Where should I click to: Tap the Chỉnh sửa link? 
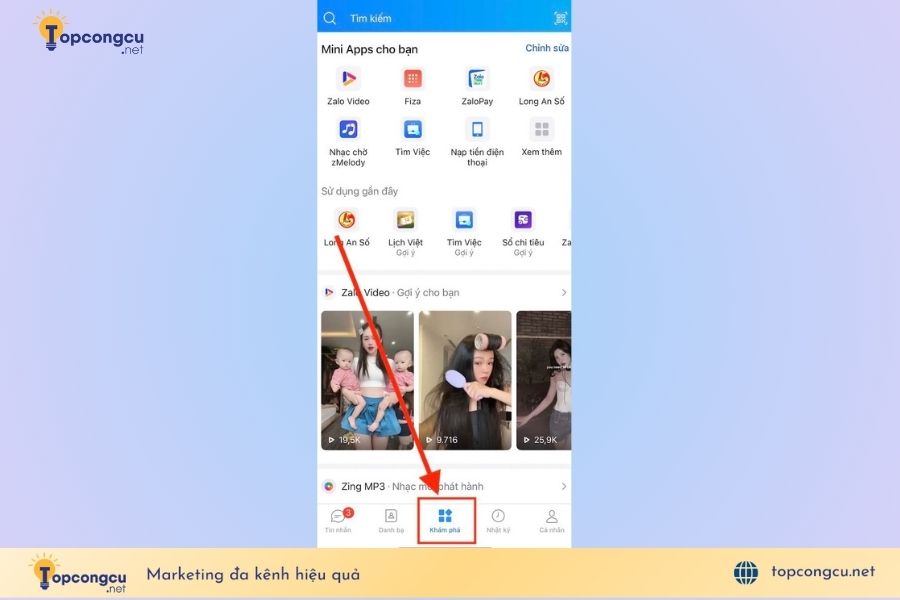(x=547, y=48)
